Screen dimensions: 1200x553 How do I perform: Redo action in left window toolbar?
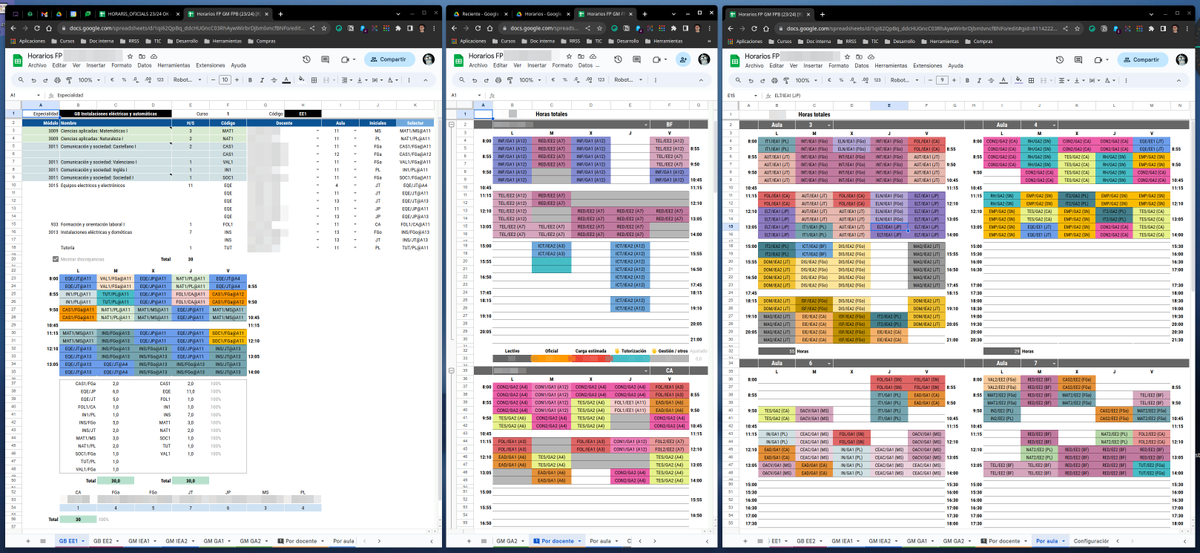coord(46,80)
